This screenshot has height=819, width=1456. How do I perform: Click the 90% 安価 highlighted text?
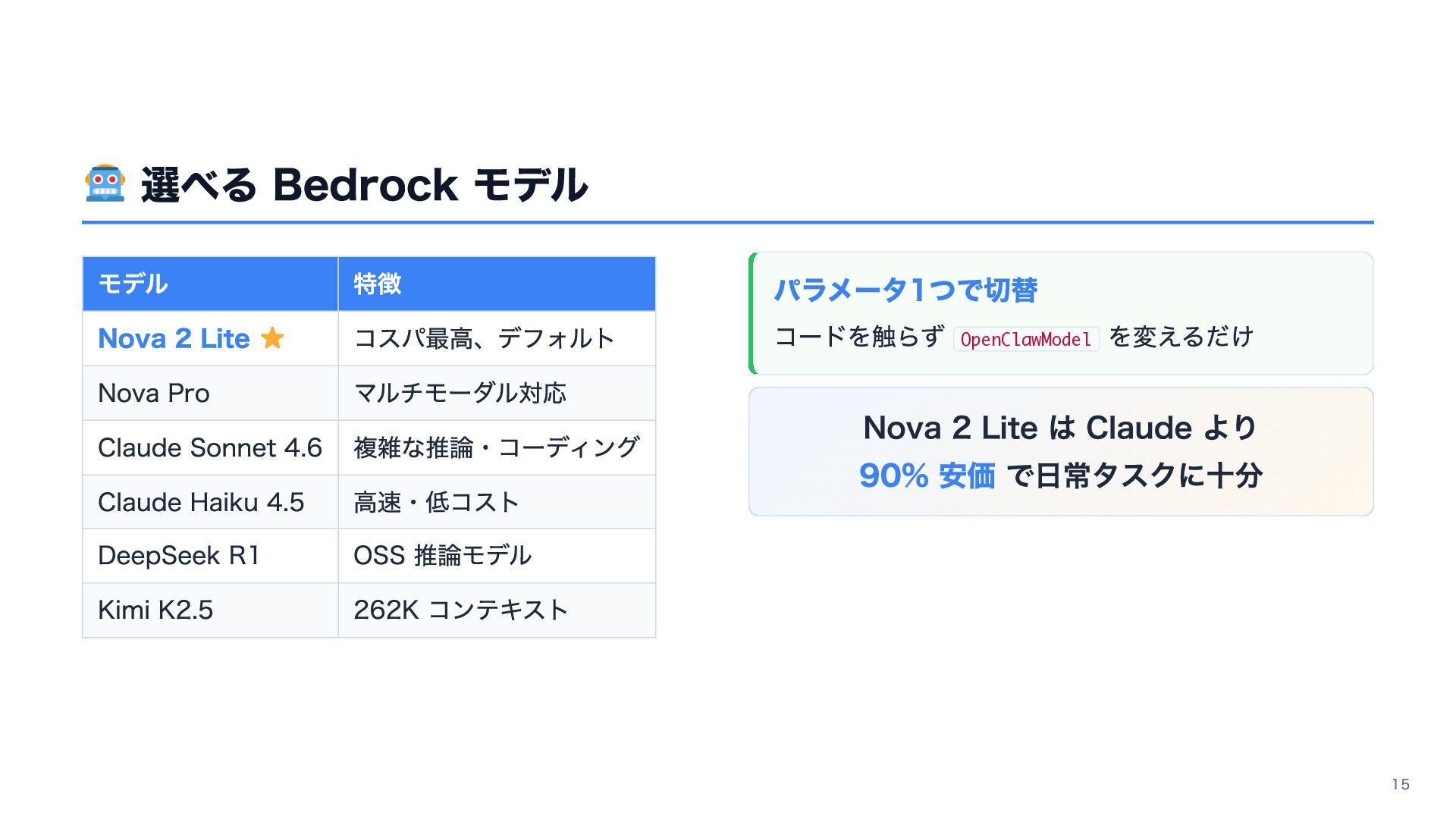click(927, 475)
